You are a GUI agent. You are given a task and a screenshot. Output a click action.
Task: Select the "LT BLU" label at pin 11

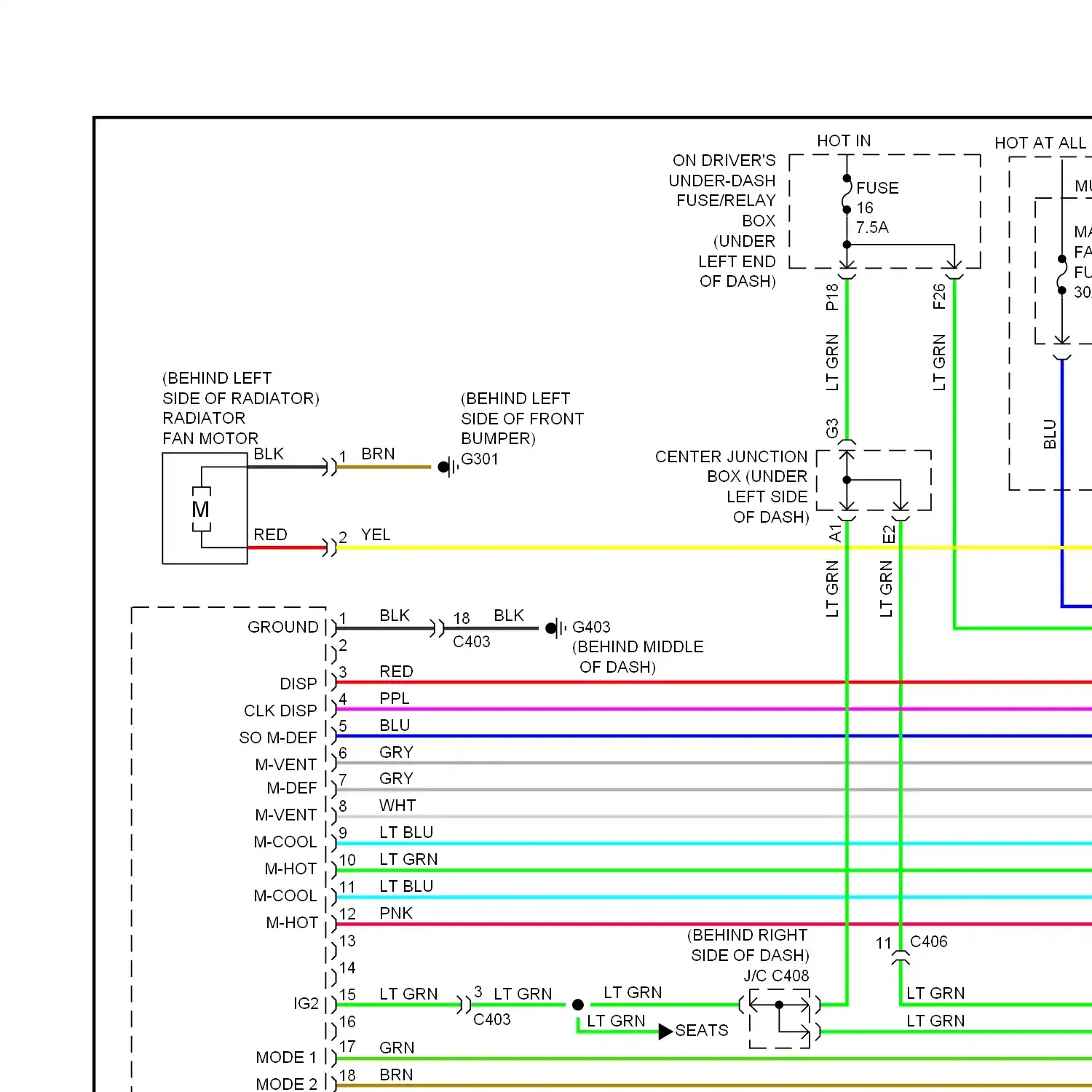point(406,886)
